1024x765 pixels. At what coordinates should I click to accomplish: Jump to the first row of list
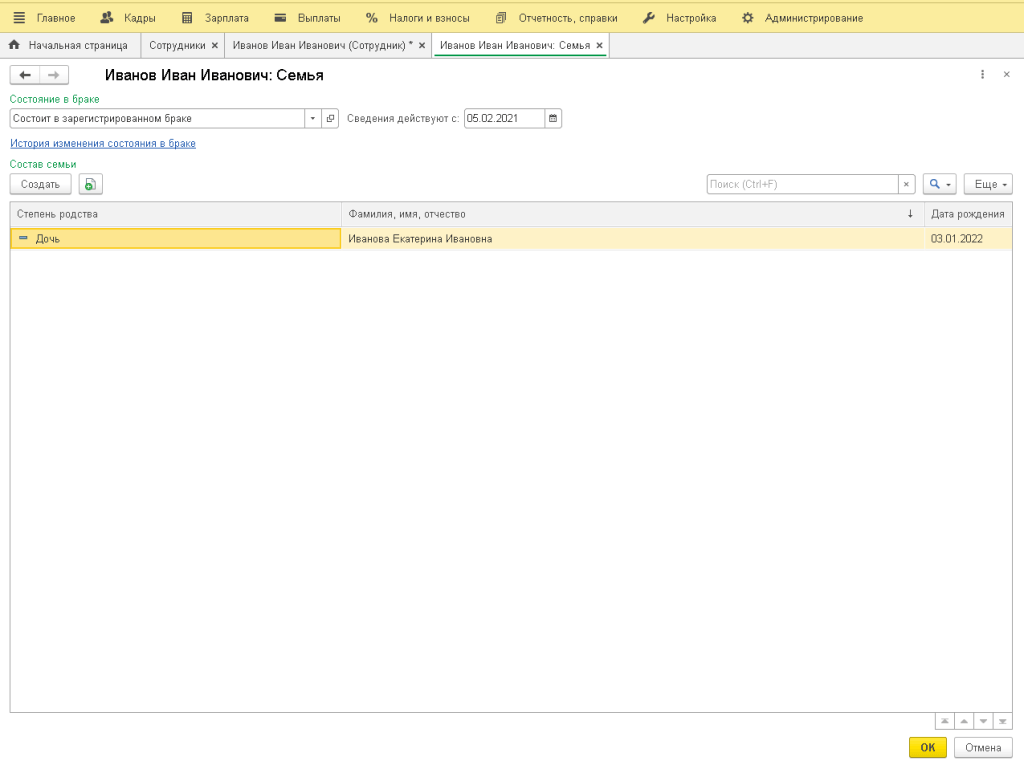[944, 721]
